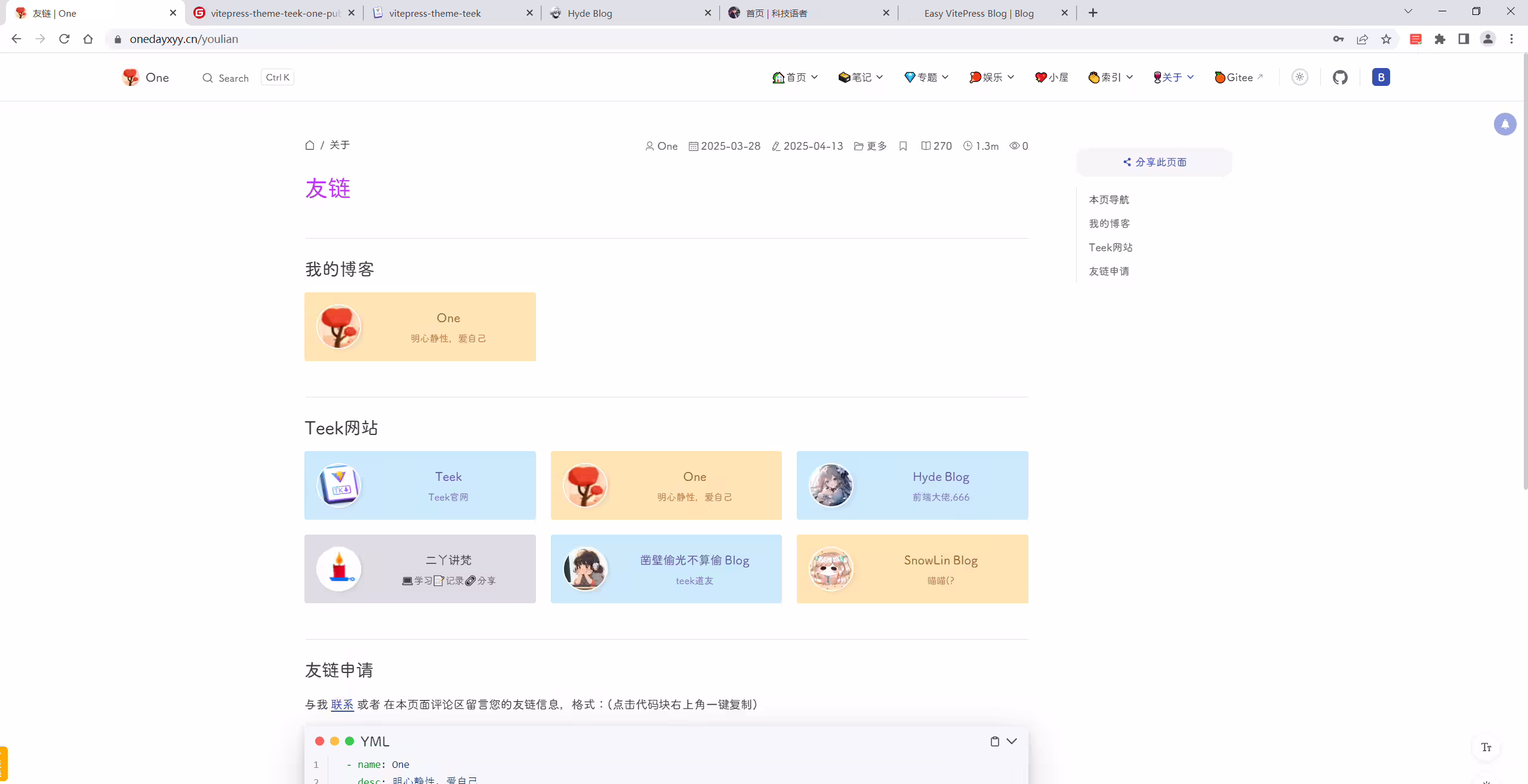Reload the current page
The image size is (1528, 784).
(x=64, y=39)
